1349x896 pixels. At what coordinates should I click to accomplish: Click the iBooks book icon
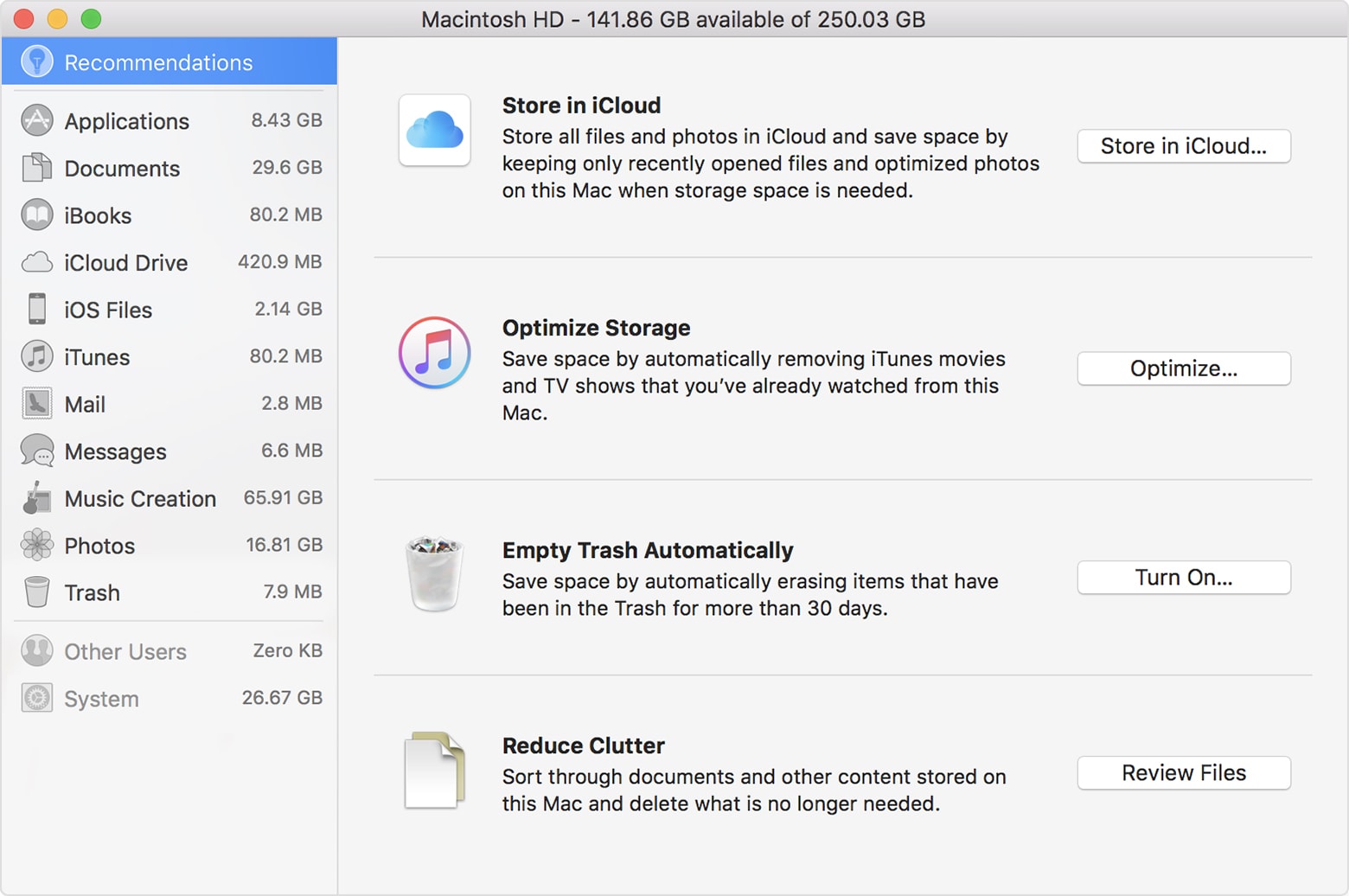point(37,215)
